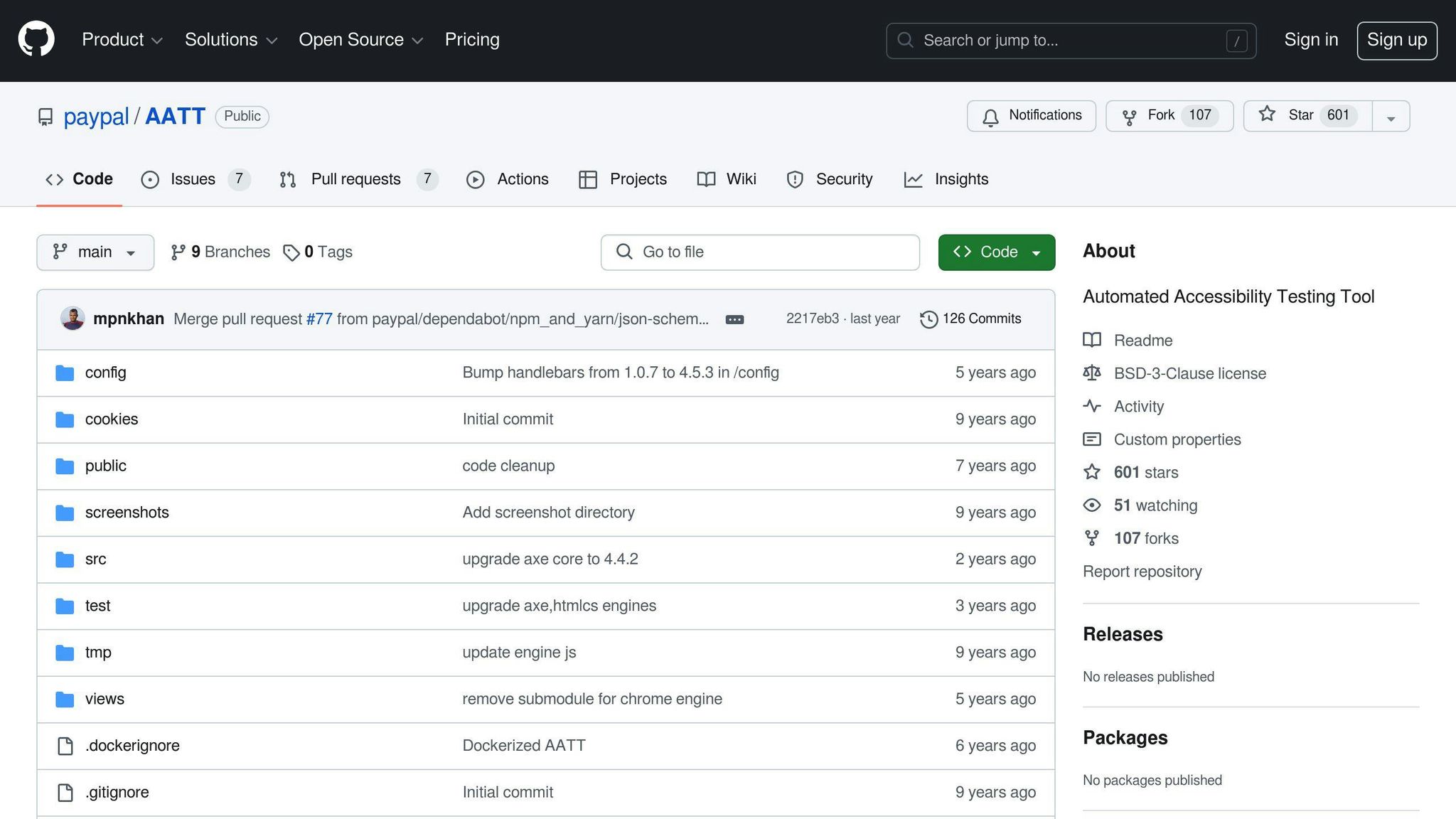The height and width of the screenshot is (819, 1456).
Task: Click 'Bump handlebars' commit message
Action: click(620, 373)
